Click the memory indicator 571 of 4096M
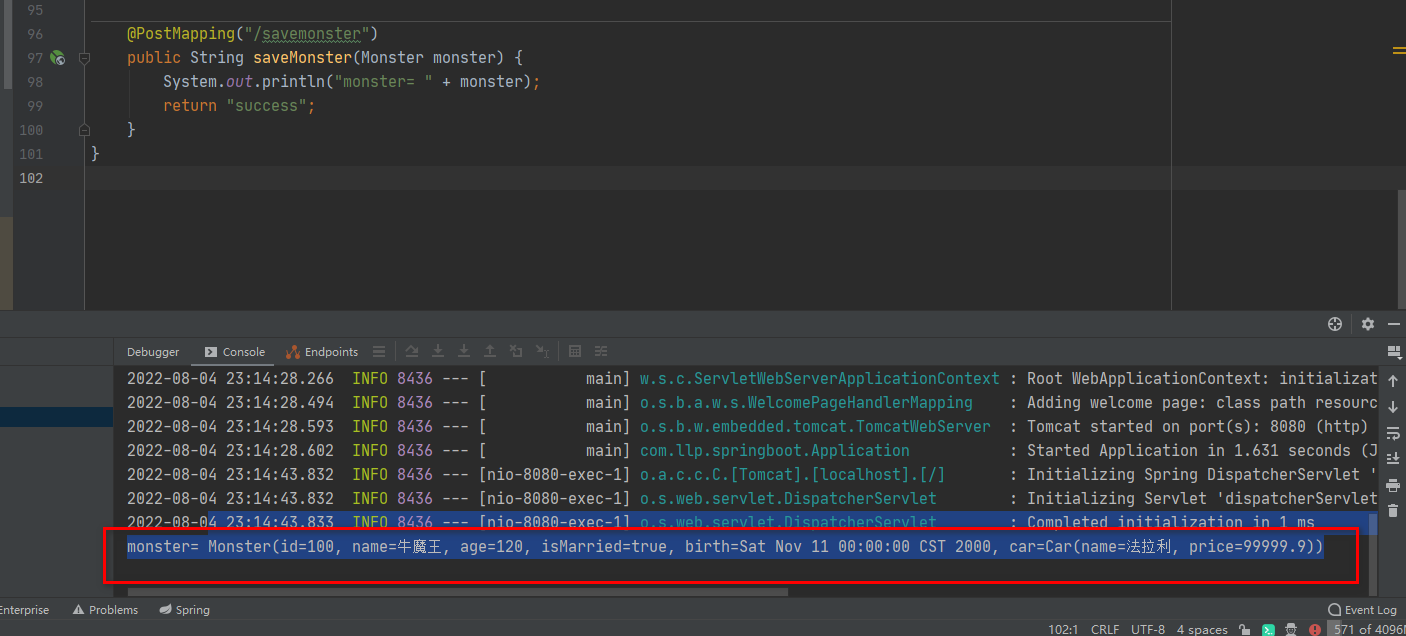The height and width of the screenshot is (636, 1406). pyautogui.click(x=1369, y=629)
